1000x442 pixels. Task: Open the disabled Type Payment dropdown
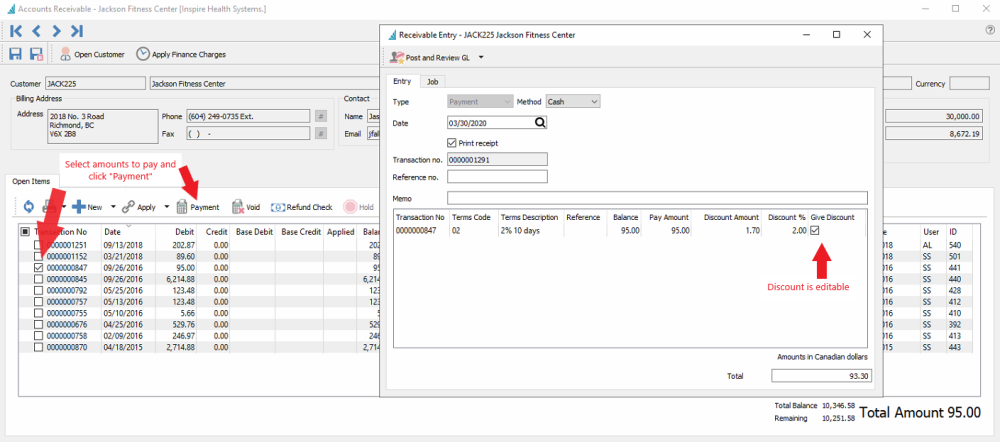480,101
